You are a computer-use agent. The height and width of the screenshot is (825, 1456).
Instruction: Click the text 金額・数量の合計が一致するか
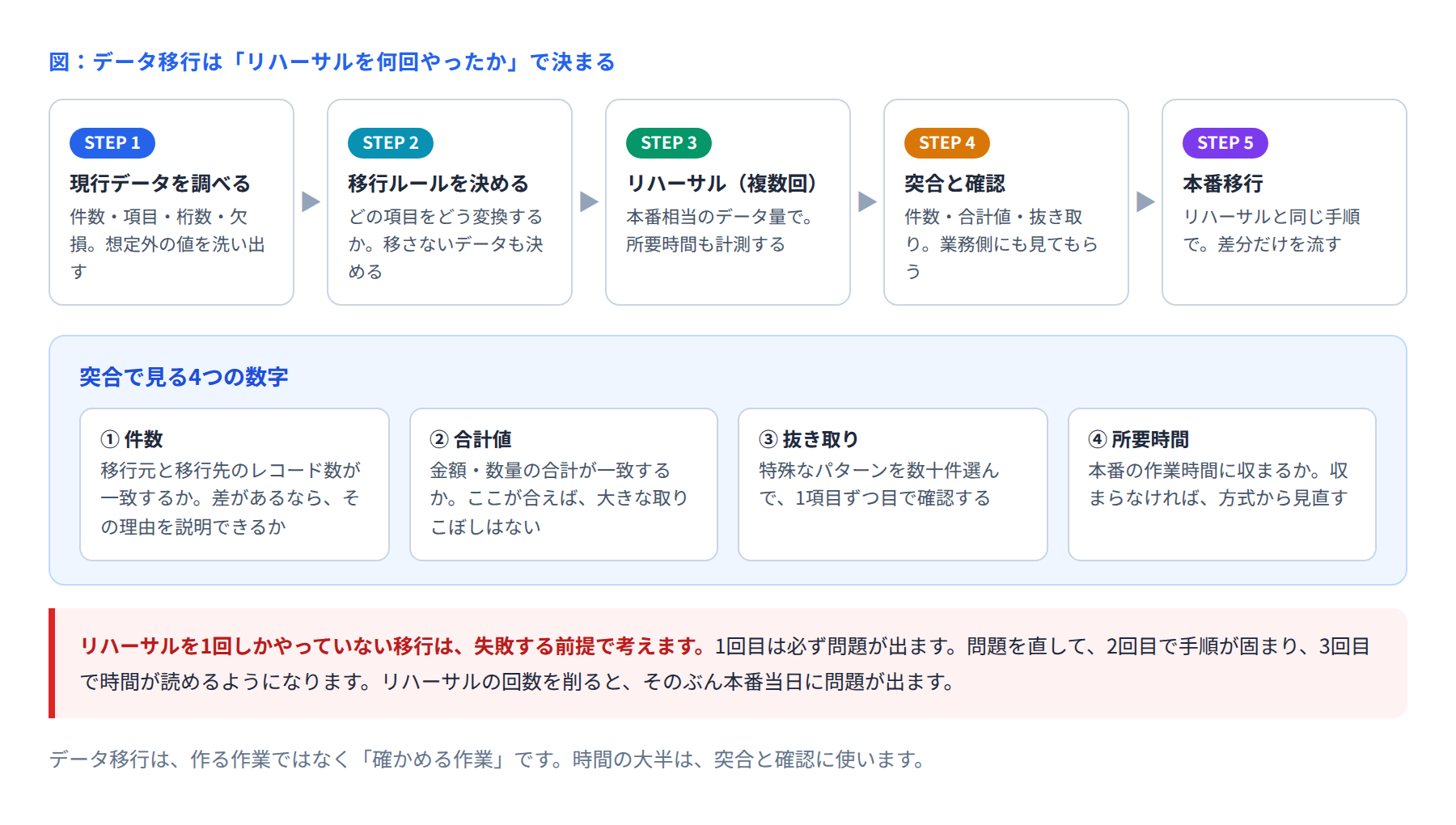(559, 498)
